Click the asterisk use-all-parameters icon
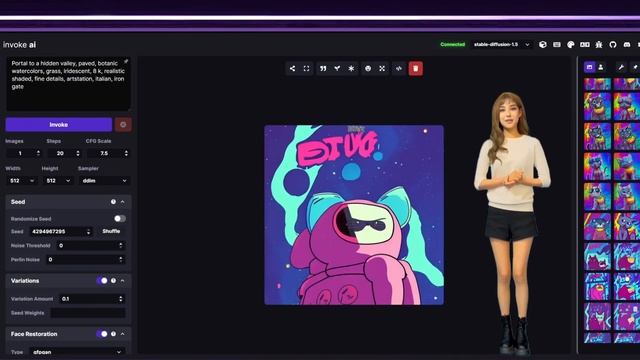 click(351, 69)
